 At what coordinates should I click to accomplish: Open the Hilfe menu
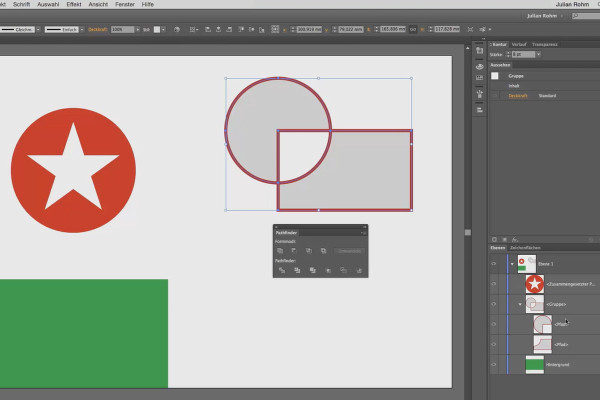tap(148, 5)
